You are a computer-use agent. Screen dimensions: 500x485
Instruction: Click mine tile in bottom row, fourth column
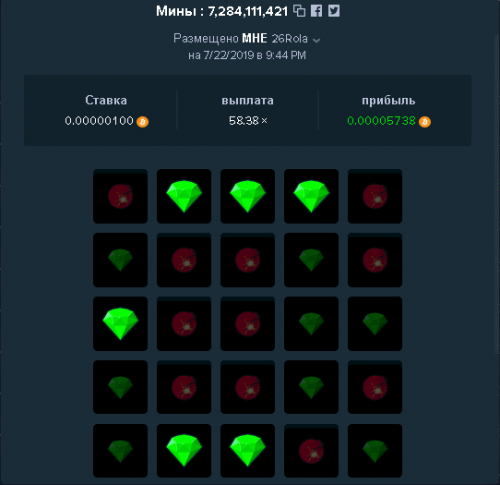[x=311, y=451]
